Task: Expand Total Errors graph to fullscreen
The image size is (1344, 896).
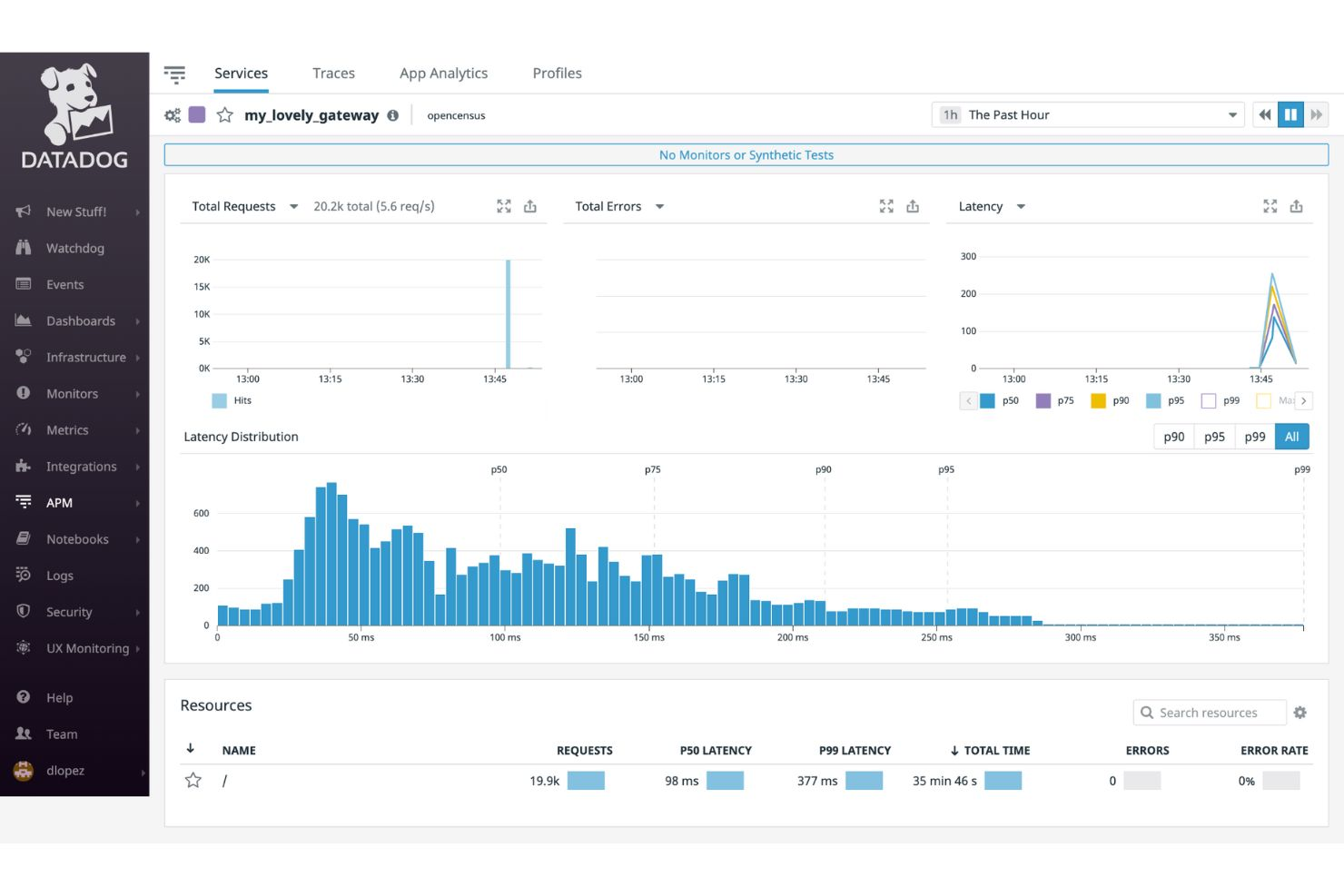Action: [886, 206]
